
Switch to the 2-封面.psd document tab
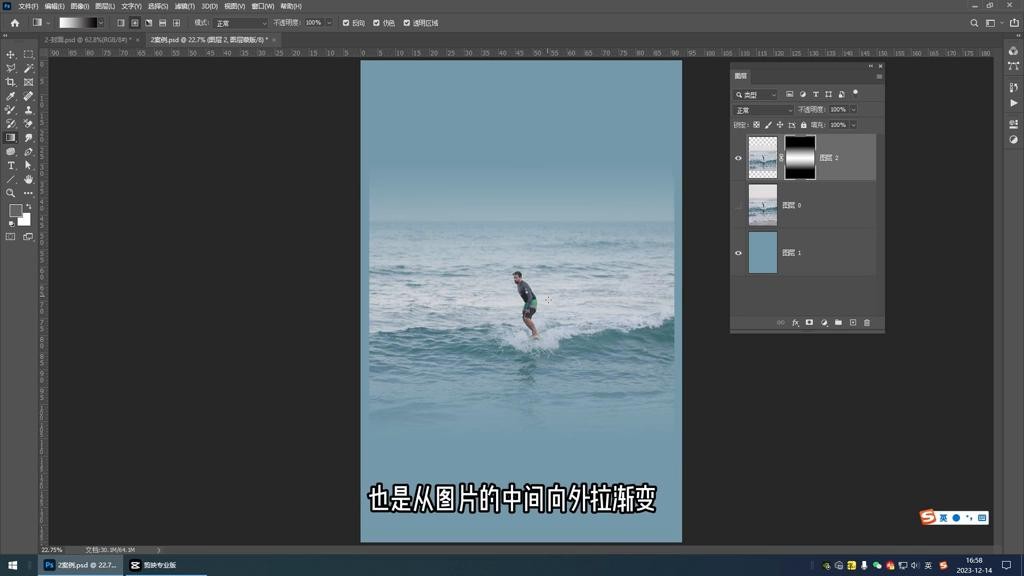tap(88, 40)
